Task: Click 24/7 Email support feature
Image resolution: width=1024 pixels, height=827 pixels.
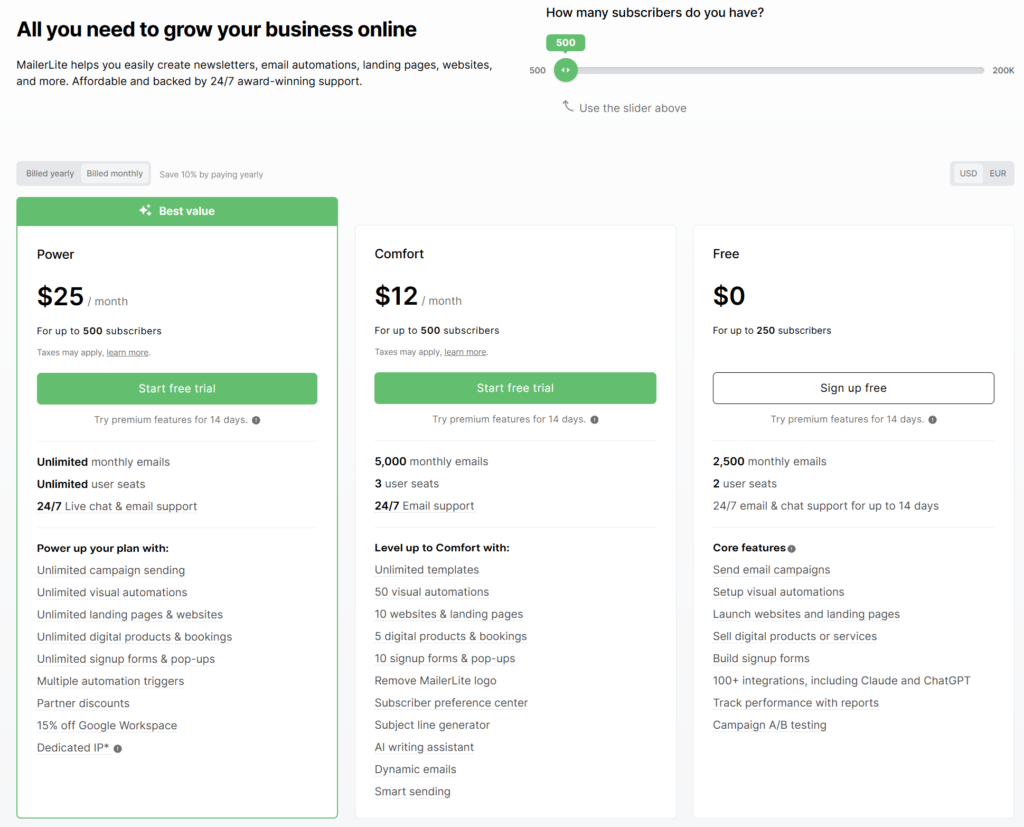Action: (424, 506)
